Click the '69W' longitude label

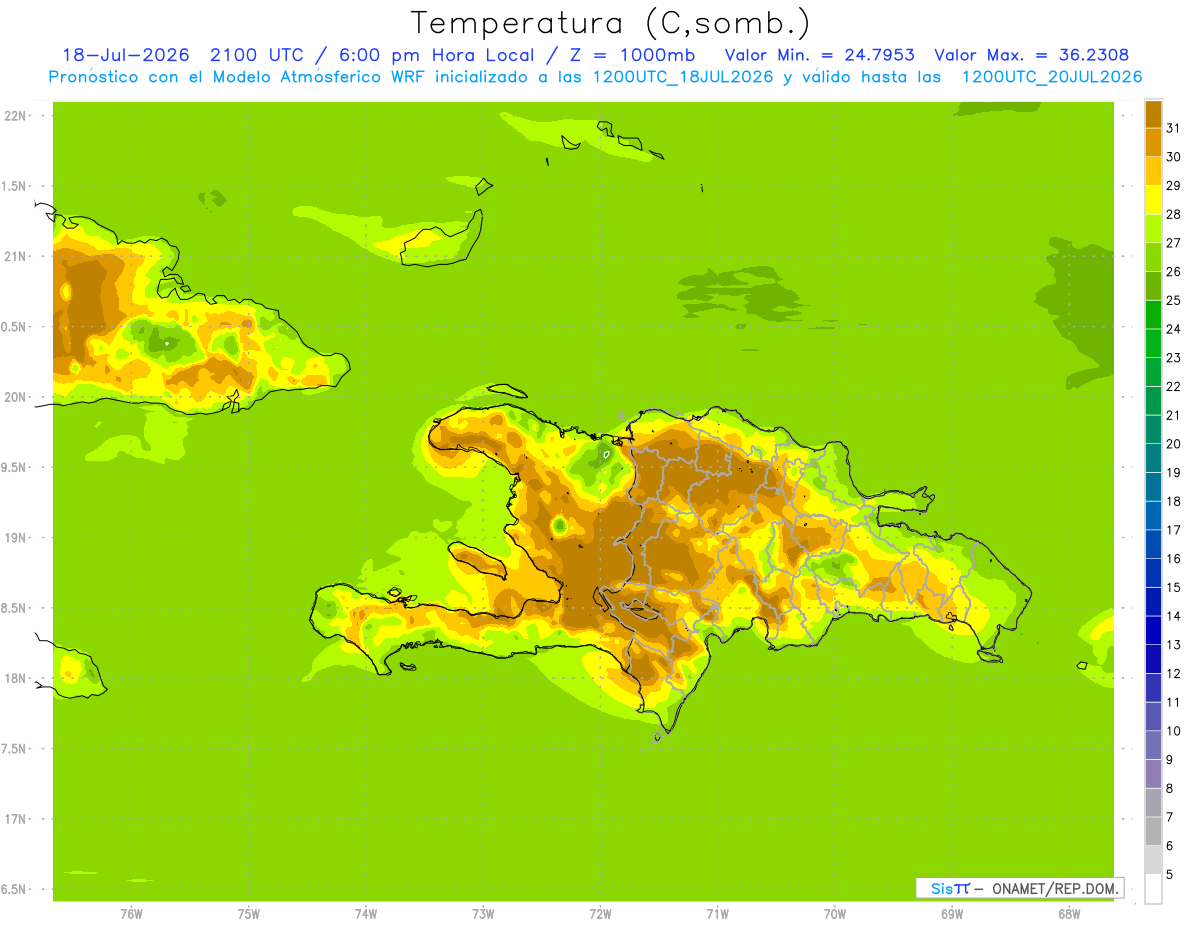click(x=952, y=913)
